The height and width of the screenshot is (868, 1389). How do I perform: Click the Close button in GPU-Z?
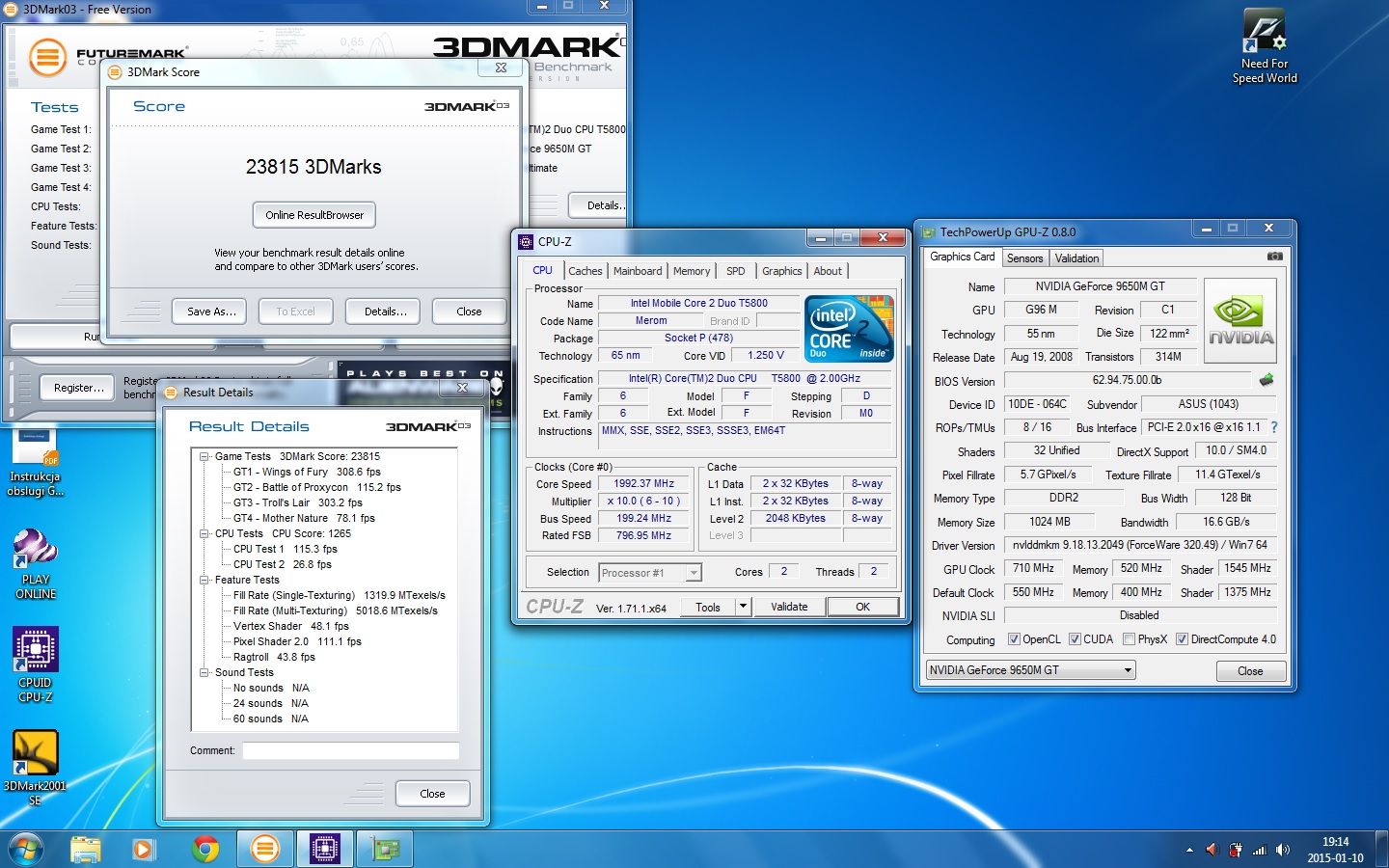point(1250,671)
